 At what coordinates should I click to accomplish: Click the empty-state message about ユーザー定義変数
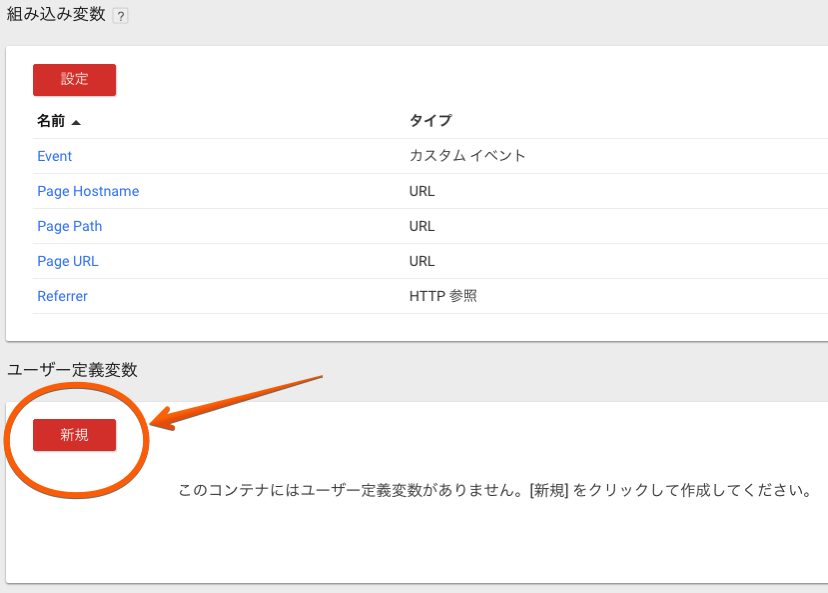point(495,491)
